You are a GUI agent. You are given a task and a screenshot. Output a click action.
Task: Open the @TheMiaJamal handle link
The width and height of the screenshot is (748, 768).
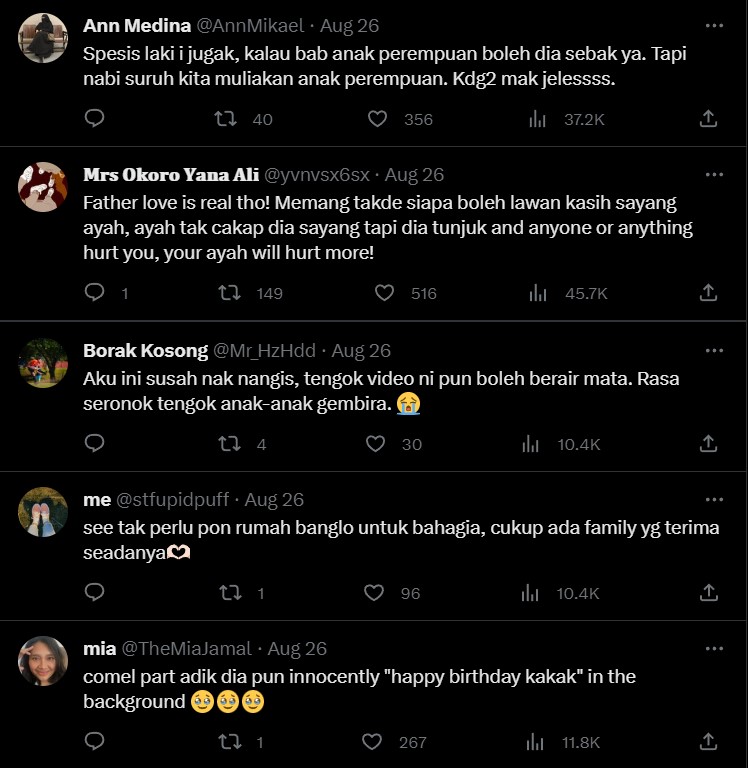(x=186, y=649)
